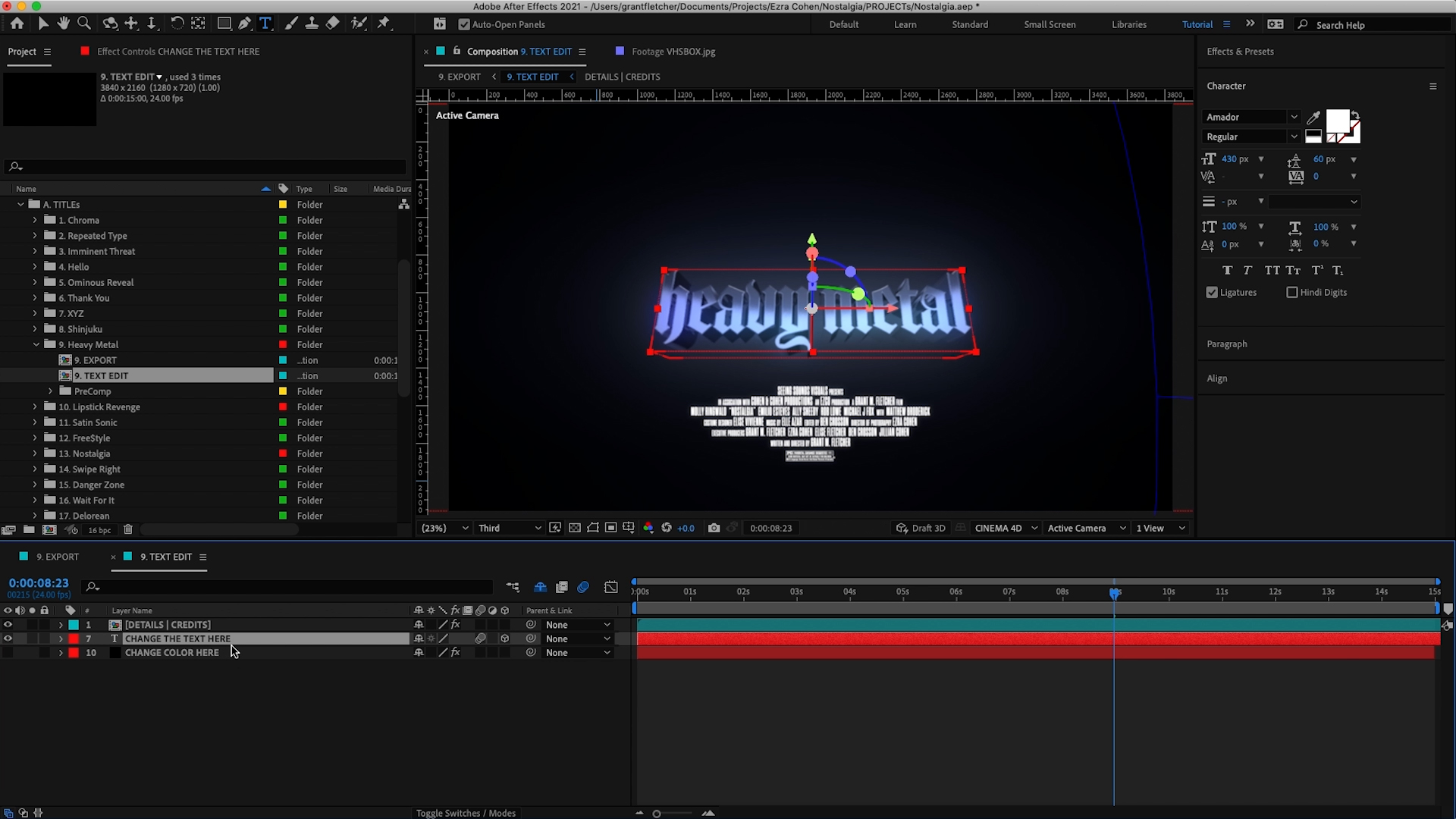Select the Selection arrow tool
Screen dimensions: 1456x819
pos(43,24)
